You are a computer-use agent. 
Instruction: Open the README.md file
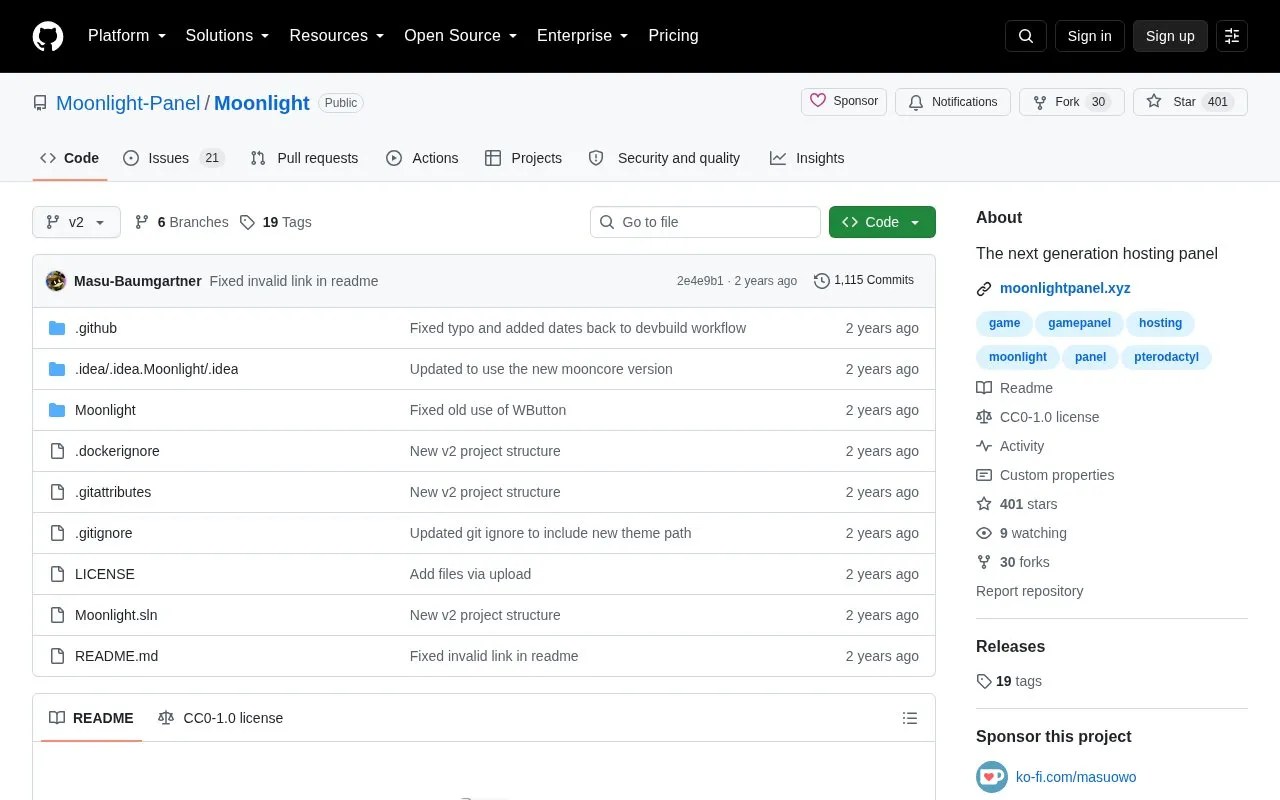pyautogui.click(x=116, y=656)
